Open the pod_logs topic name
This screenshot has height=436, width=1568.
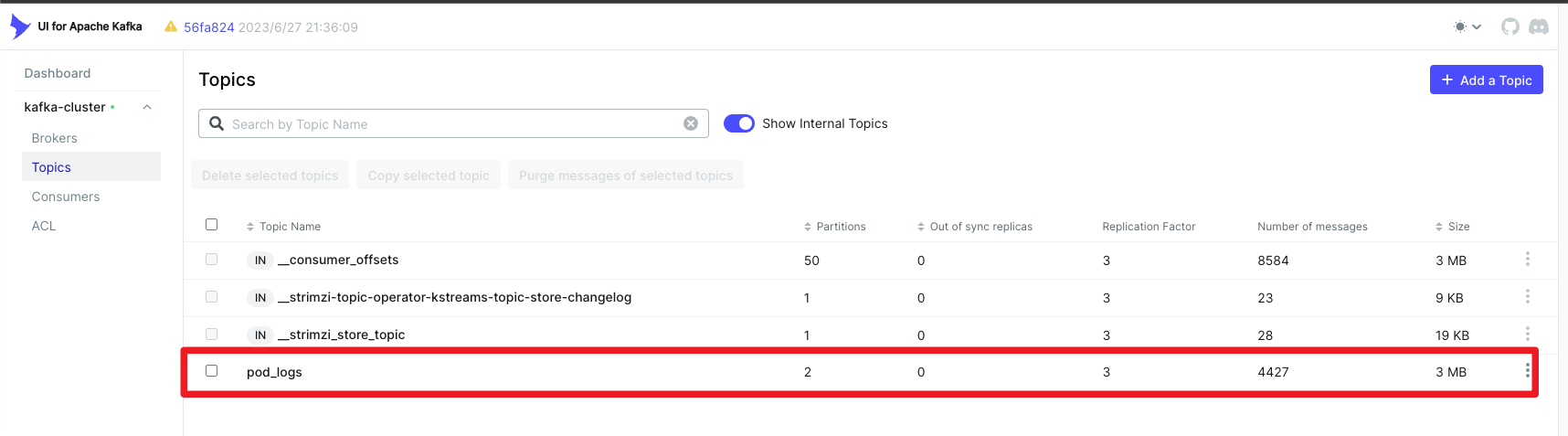pos(274,372)
